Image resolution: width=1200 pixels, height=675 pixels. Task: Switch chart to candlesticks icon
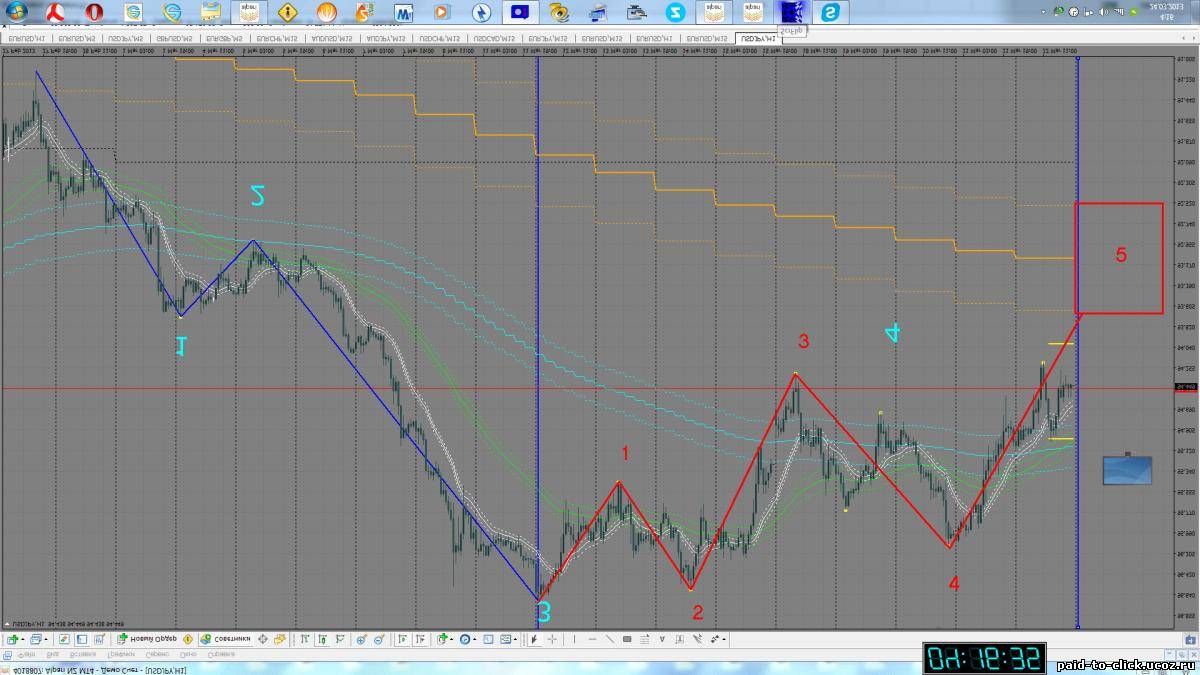click(x=323, y=639)
